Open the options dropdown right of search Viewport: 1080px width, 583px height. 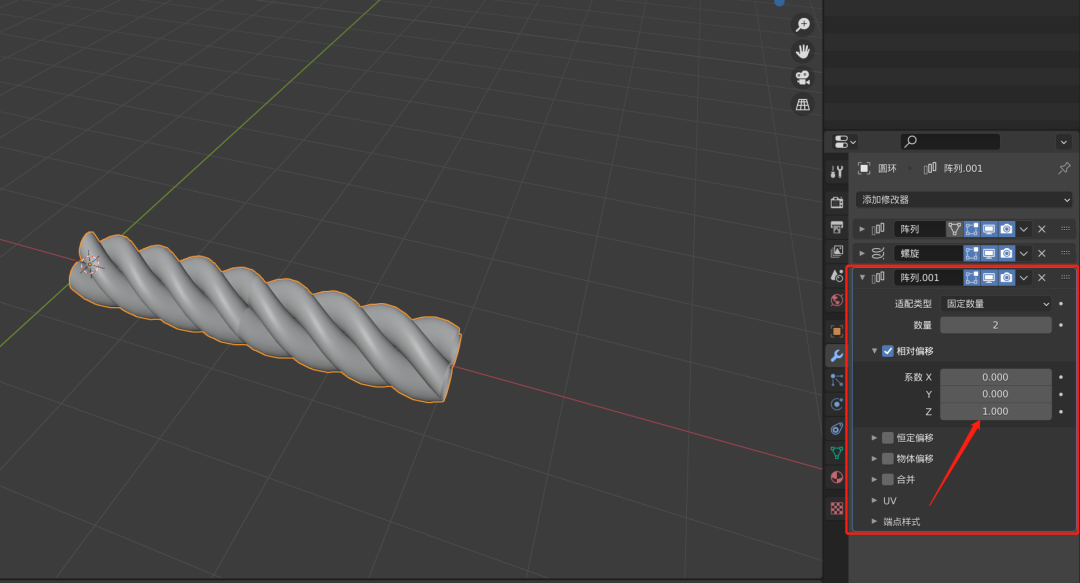(1063, 142)
